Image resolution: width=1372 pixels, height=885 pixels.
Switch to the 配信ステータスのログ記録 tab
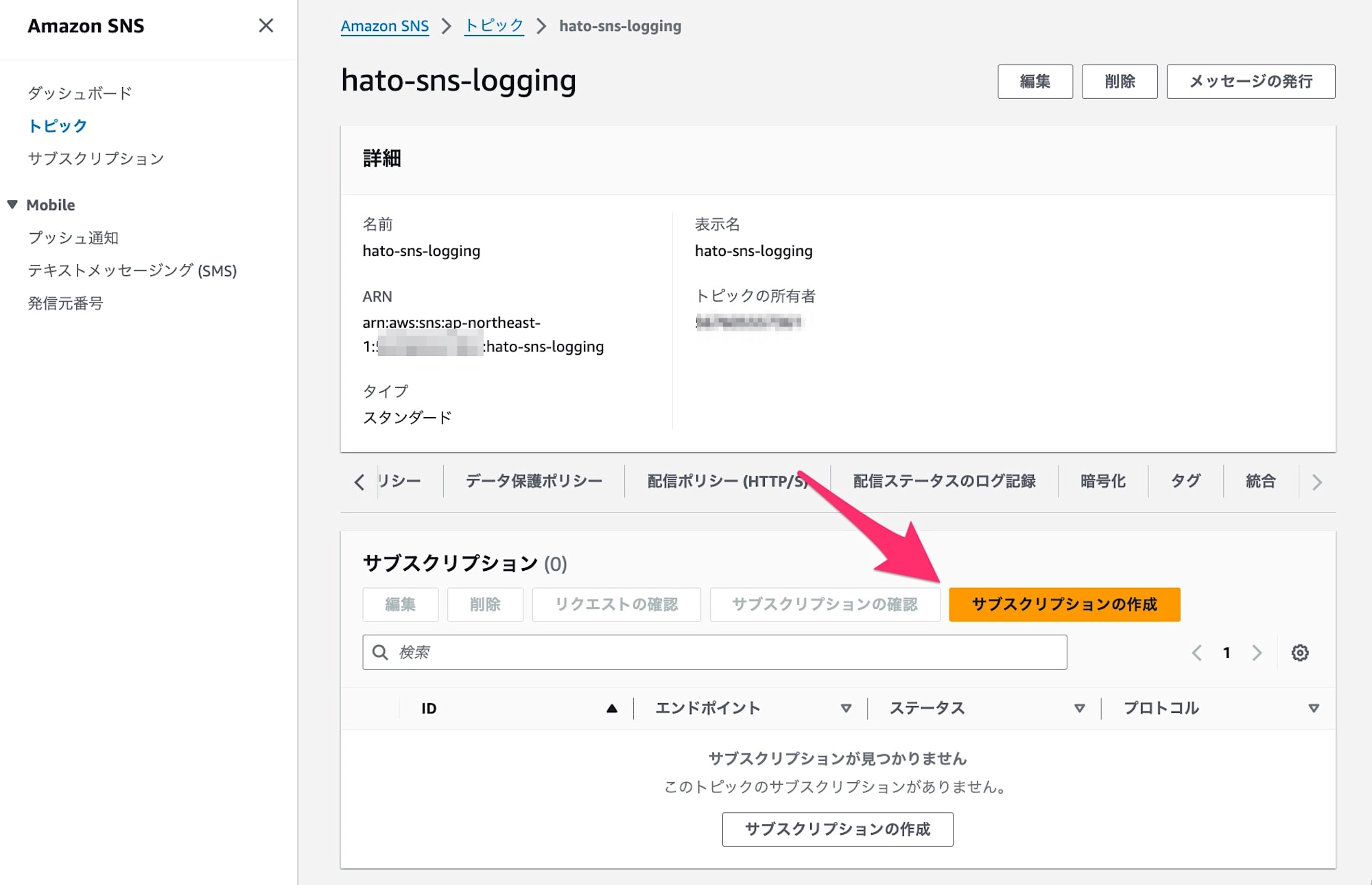click(944, 481)
